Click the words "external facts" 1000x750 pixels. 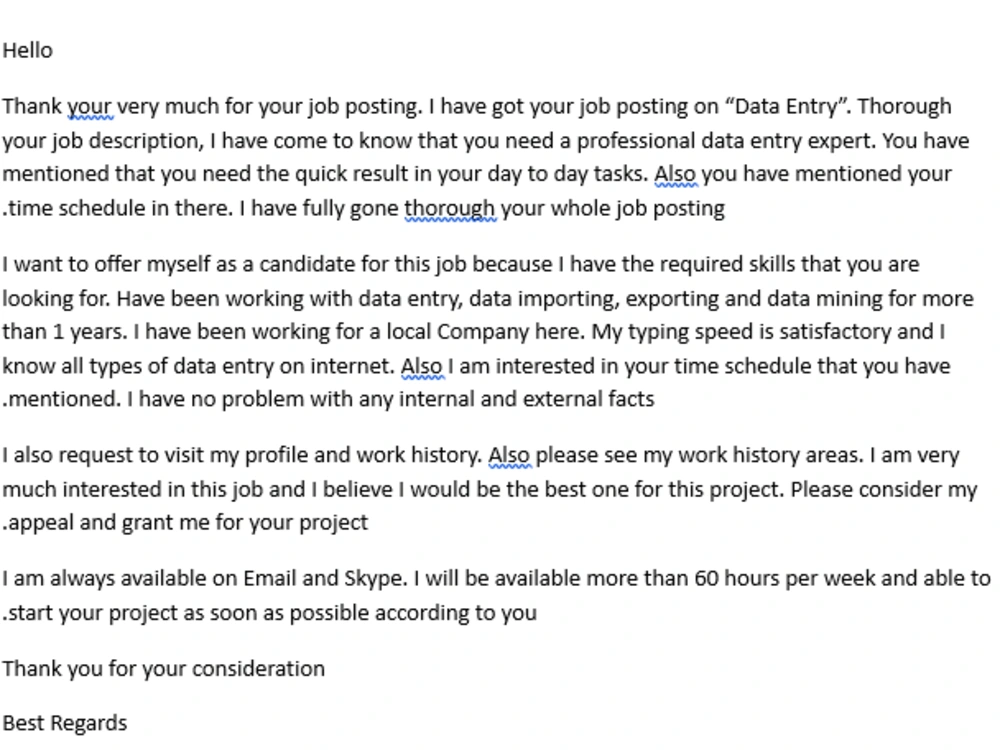[x=589, y=399]
